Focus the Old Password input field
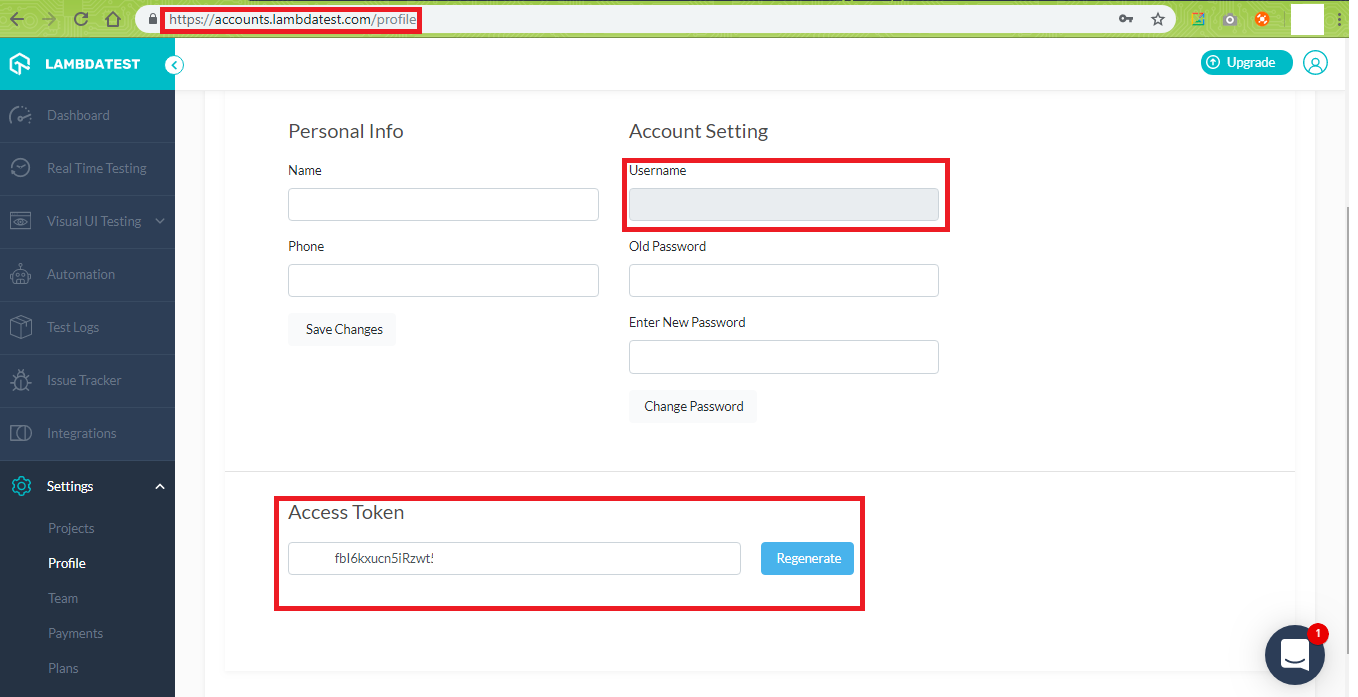Screen dimensions: 1358x697 [x=783, y=281]
